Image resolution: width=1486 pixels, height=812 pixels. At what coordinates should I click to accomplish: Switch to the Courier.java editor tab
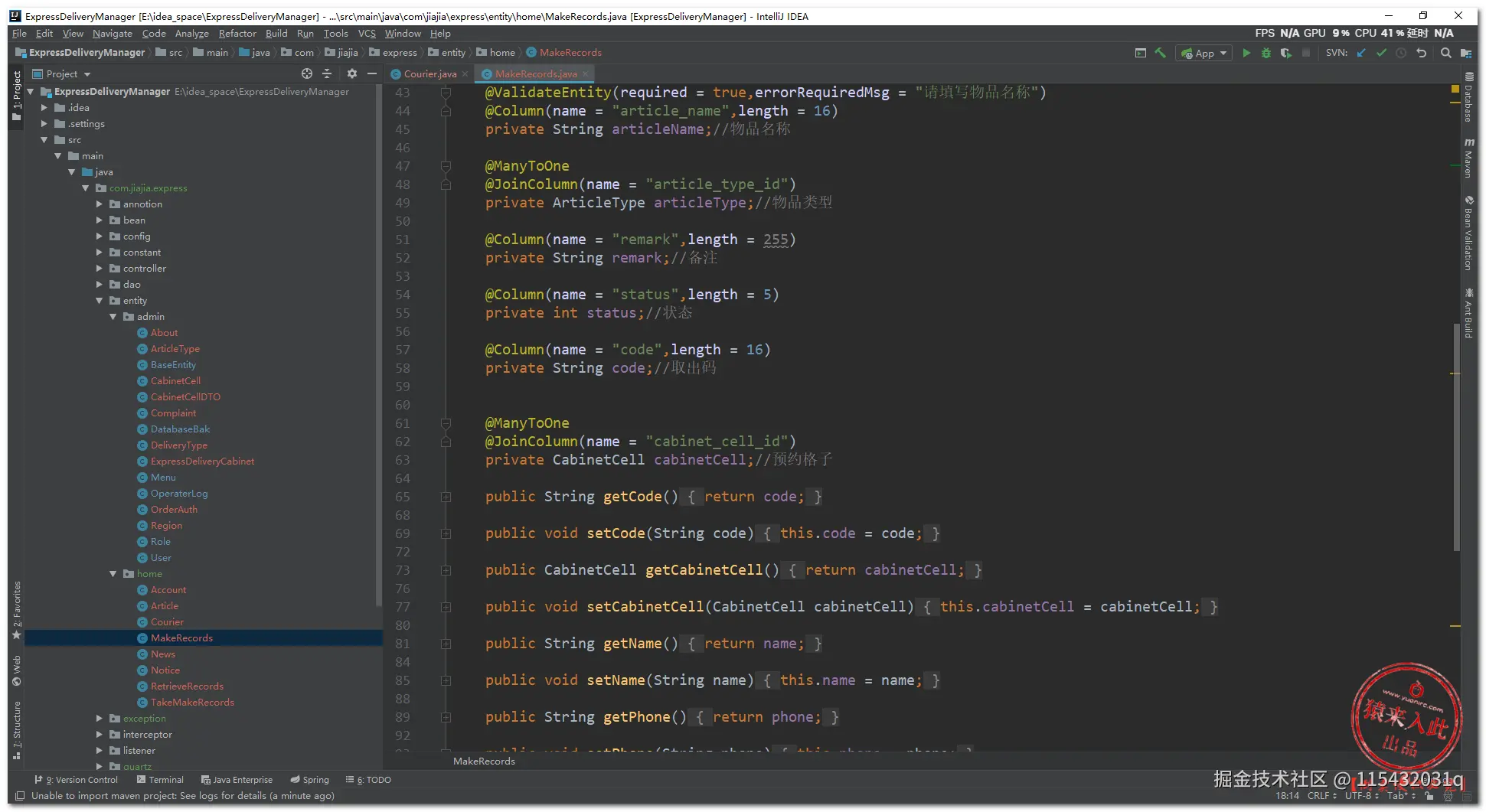pyautogui.click(x=429, y=74)
